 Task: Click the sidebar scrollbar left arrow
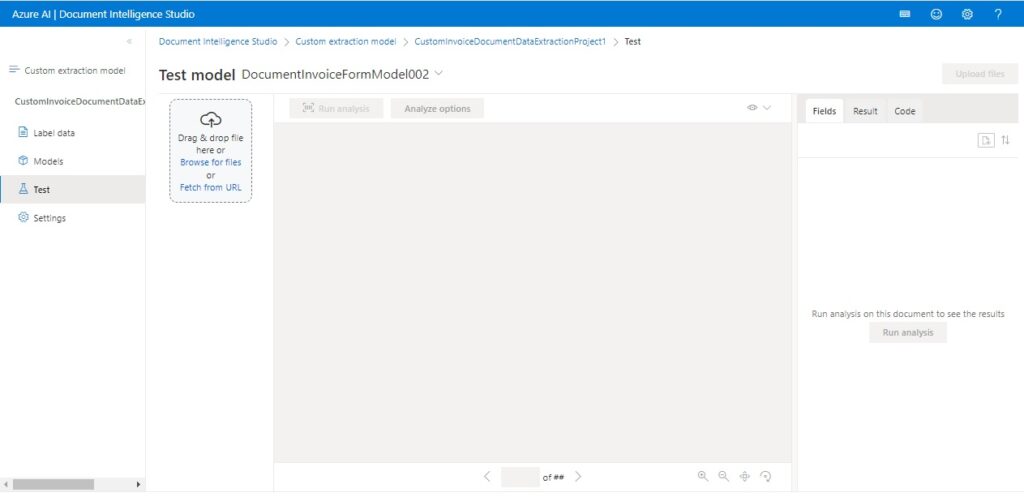pyautogui.click(x=6, y=485)
